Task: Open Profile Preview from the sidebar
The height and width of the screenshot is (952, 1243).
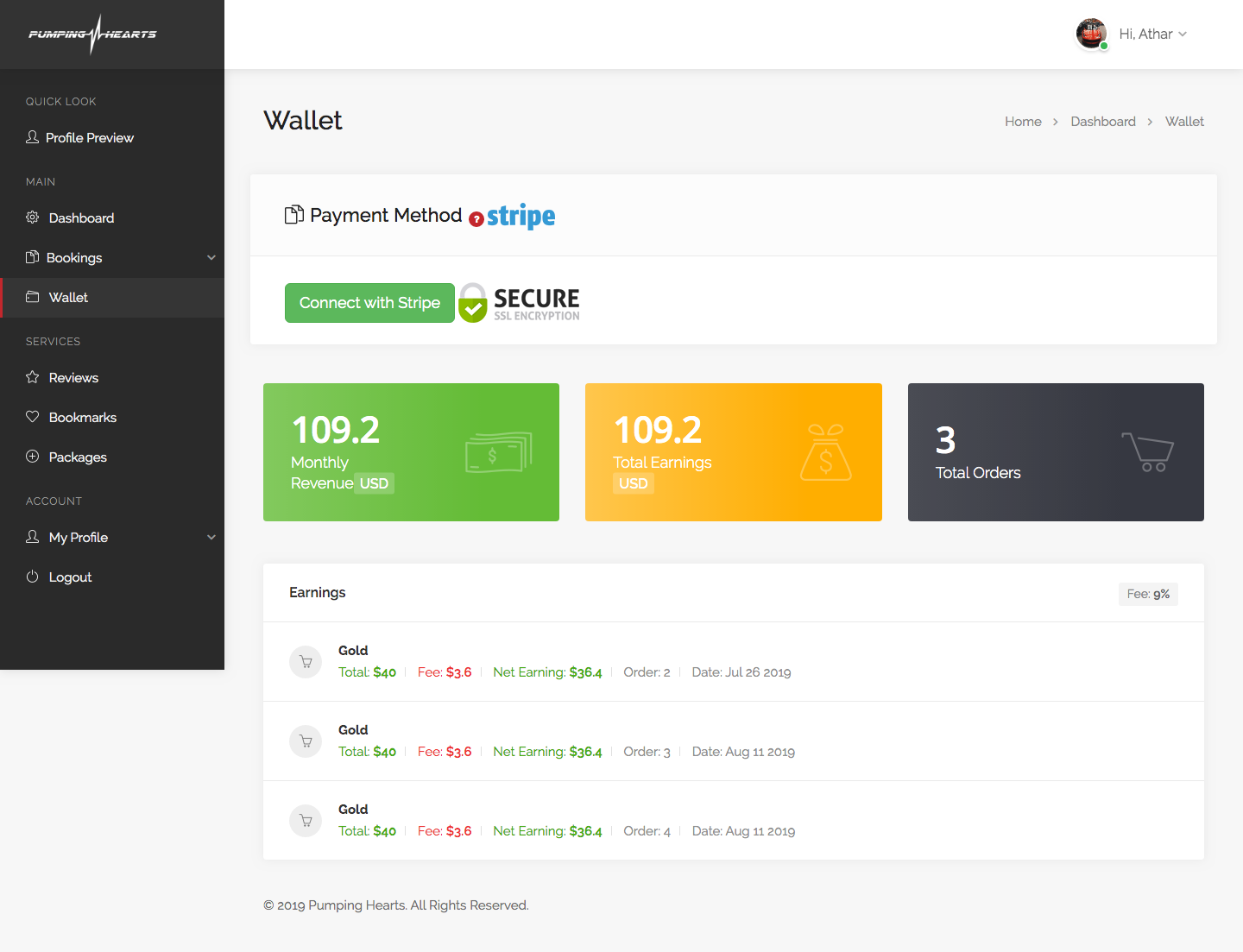Action: (x=112, y=137)
